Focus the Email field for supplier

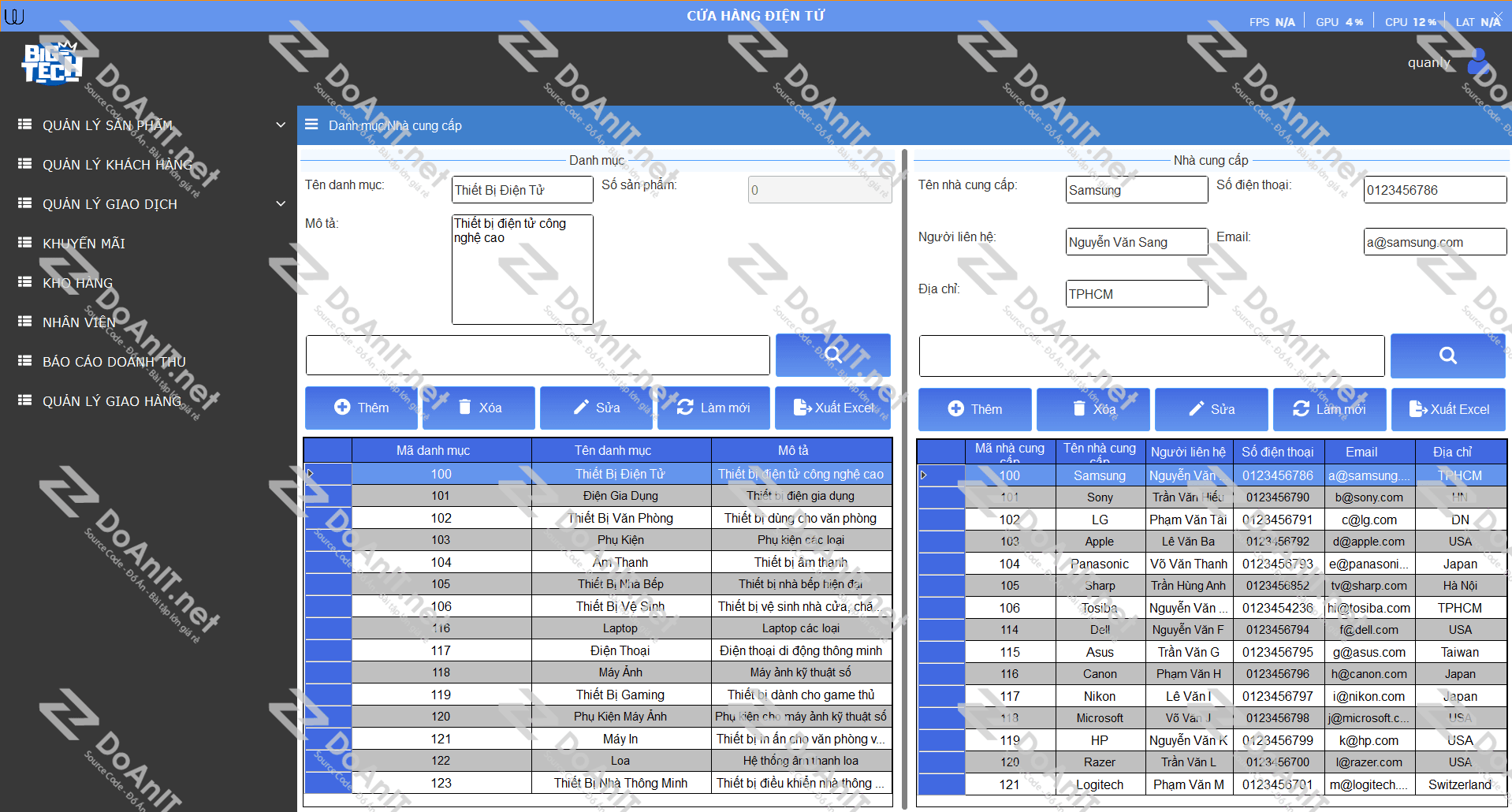1434,242
